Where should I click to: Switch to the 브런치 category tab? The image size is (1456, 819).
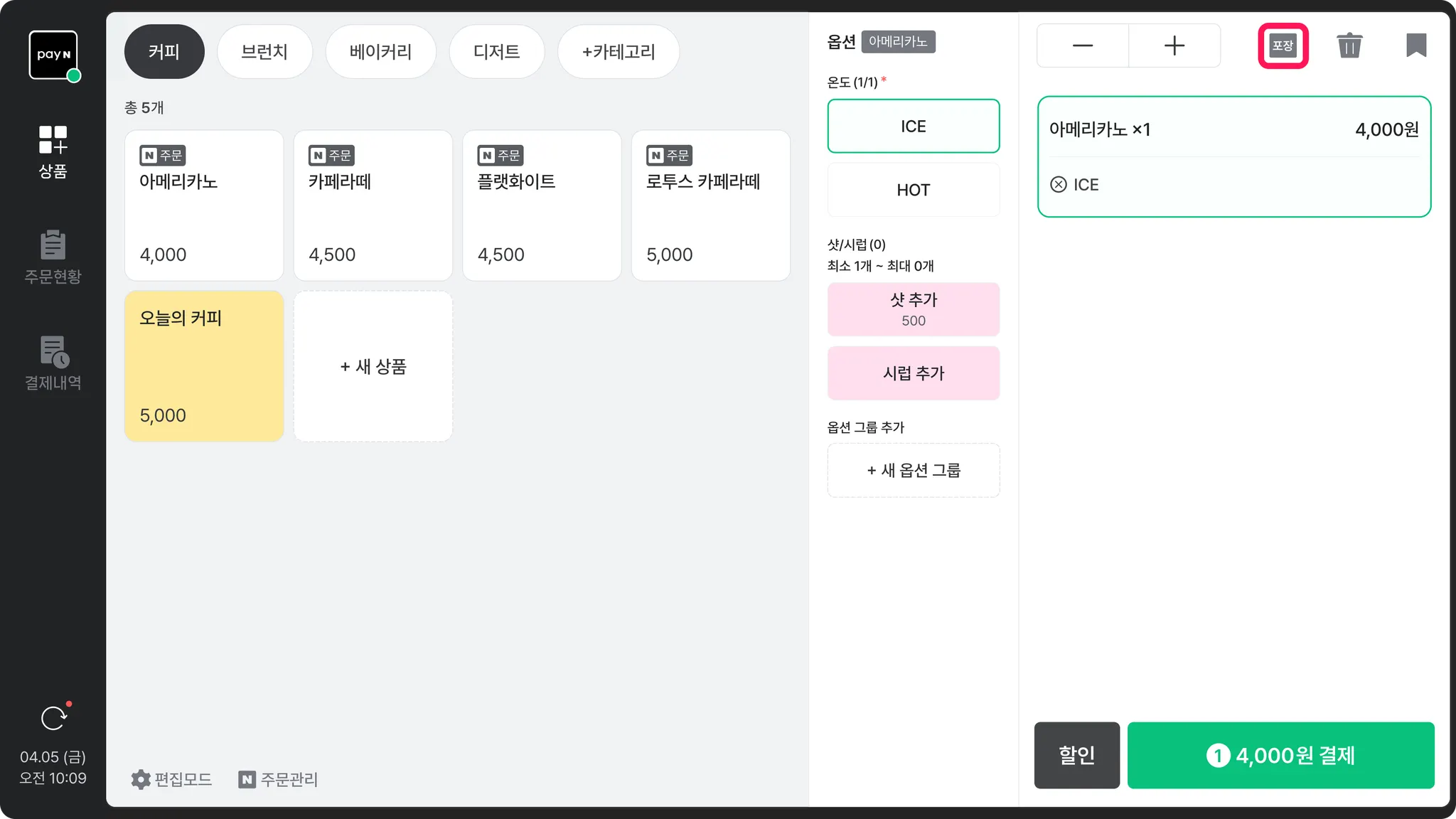click(264, 52)
